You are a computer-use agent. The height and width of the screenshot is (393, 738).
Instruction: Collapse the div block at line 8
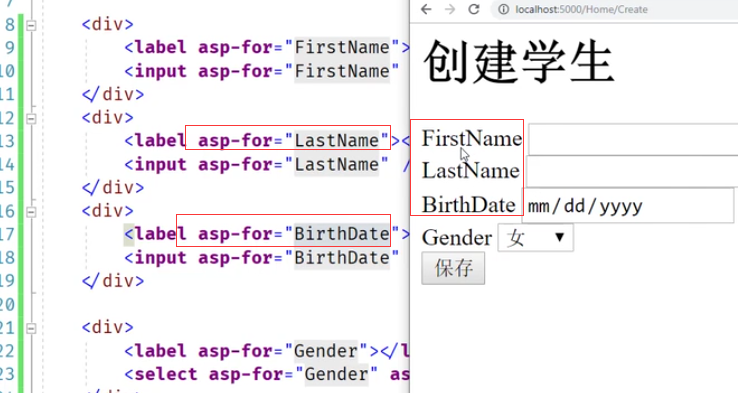click(x=31, y=25)
